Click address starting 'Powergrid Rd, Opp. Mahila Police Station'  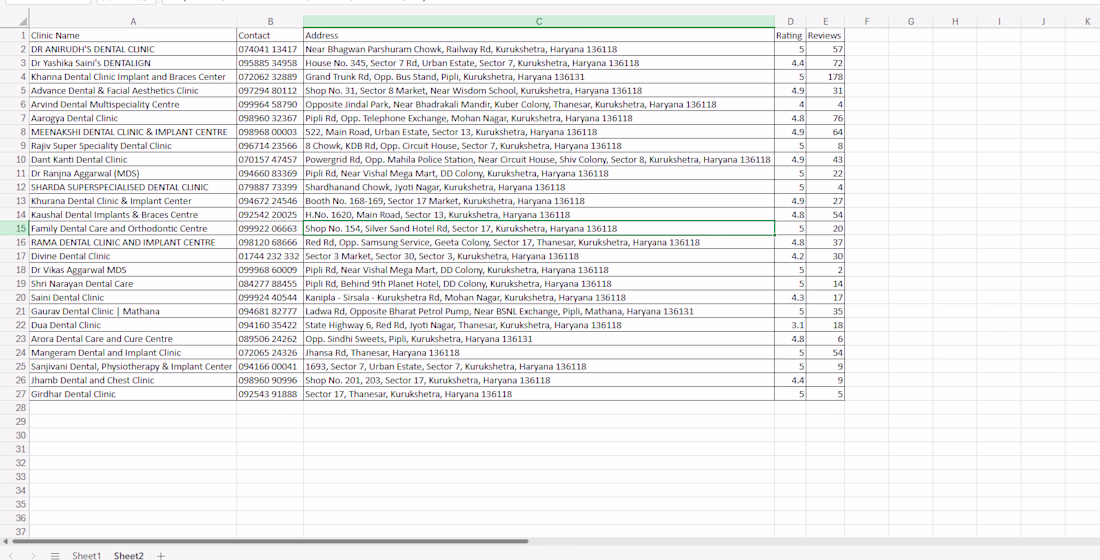(539, 159)
